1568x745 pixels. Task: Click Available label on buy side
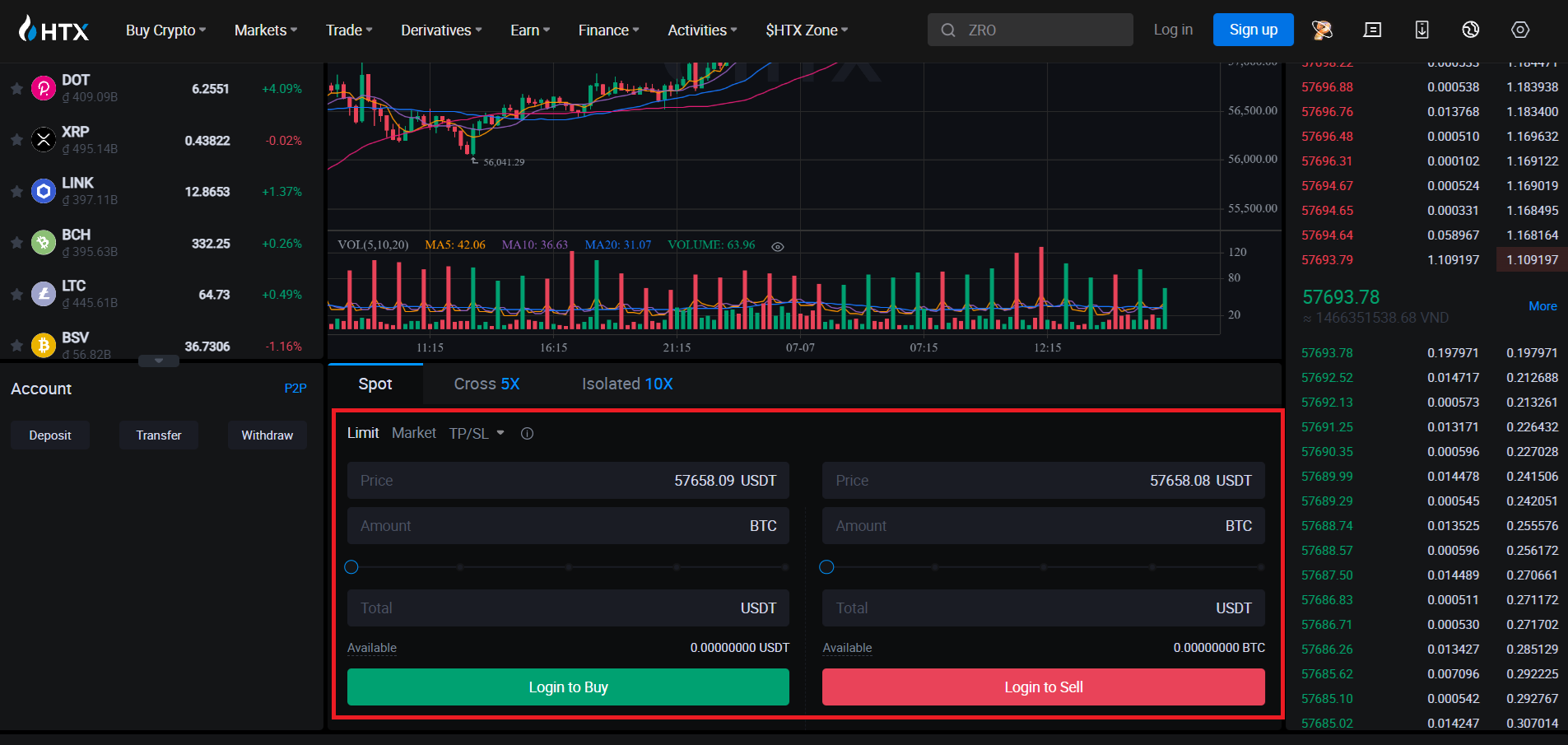pos(372,648)
